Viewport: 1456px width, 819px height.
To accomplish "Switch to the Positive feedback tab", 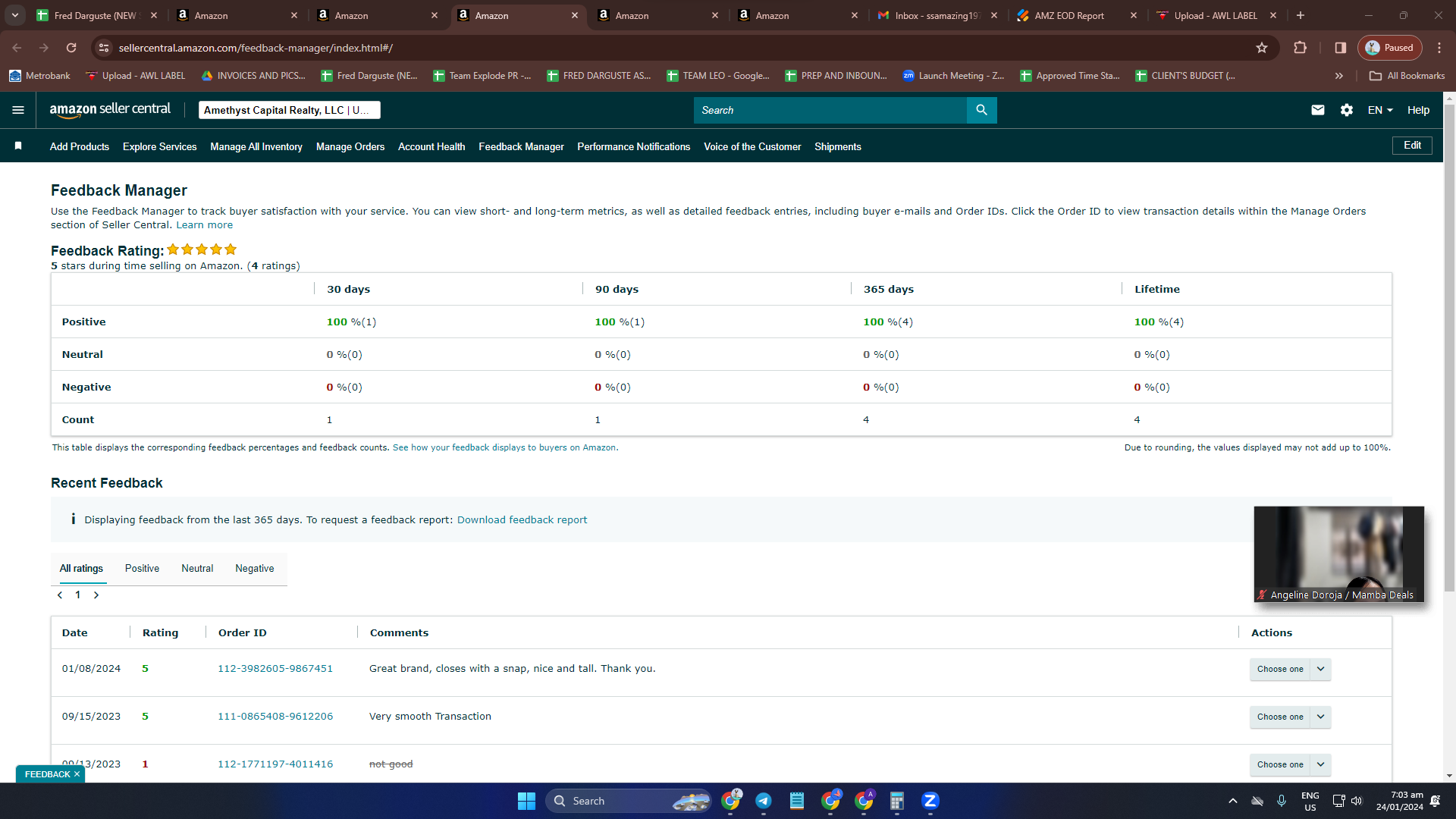I will 142,569.
